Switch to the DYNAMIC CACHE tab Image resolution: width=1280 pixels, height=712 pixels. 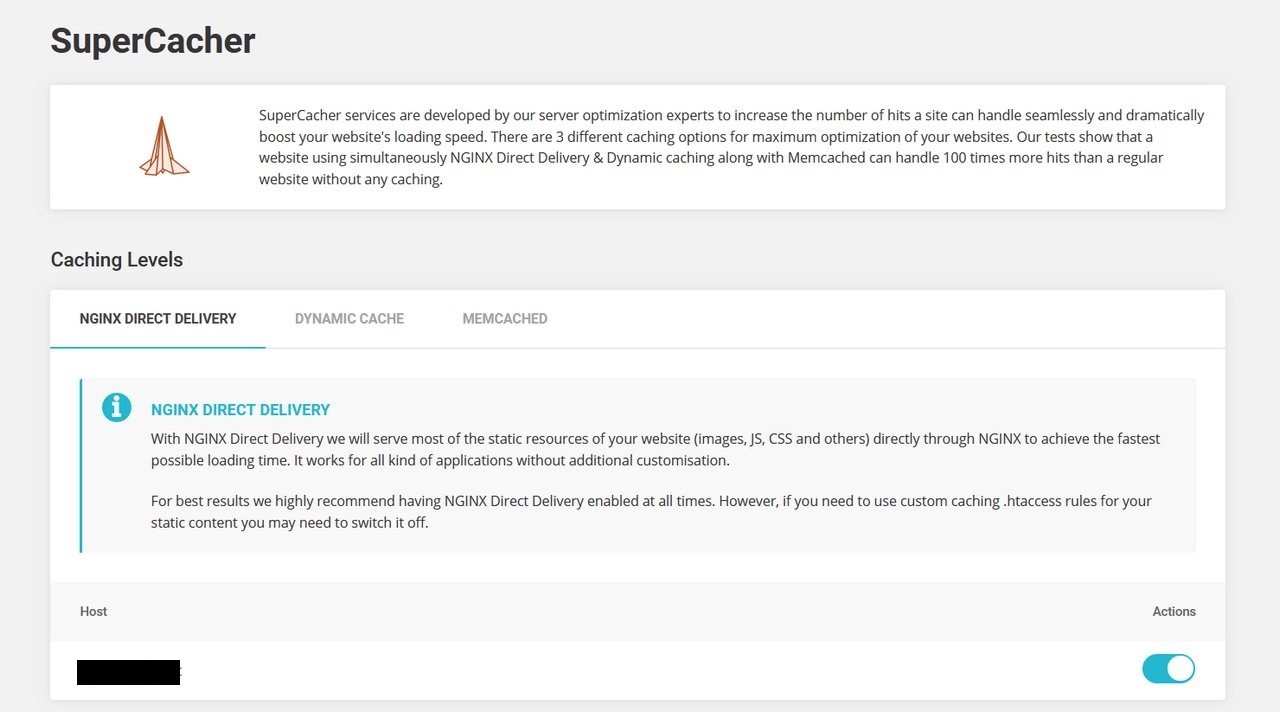349,319
